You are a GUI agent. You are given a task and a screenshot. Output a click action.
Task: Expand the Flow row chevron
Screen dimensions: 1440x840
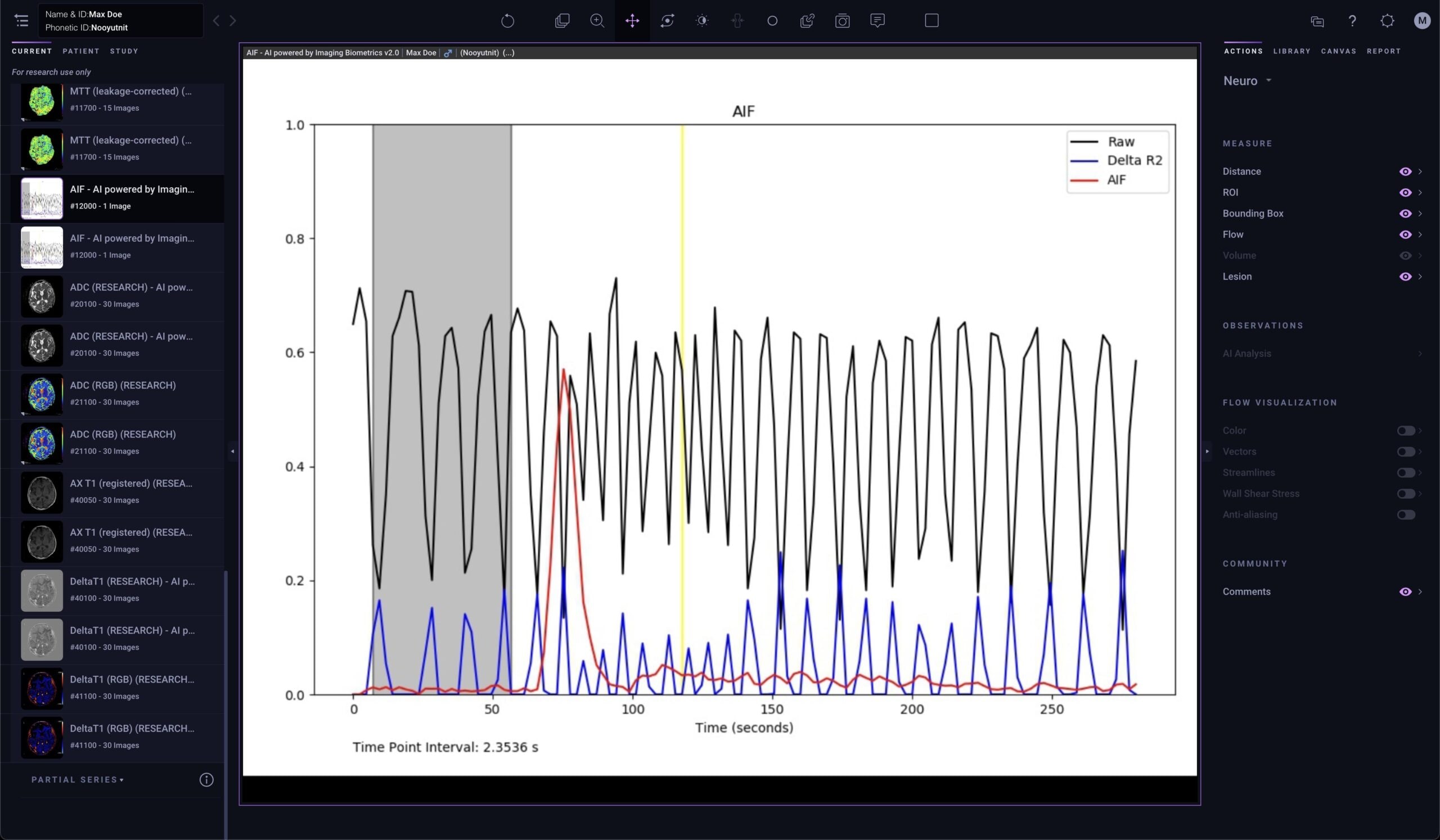pos(1420,234)
